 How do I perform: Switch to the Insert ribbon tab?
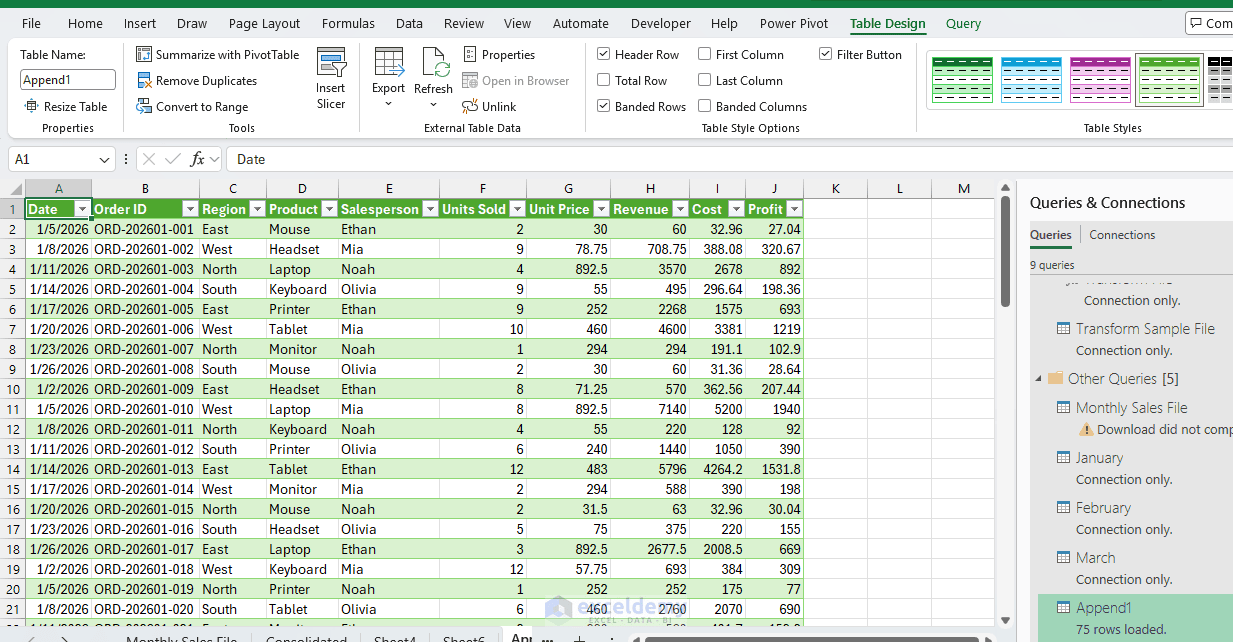140,24
